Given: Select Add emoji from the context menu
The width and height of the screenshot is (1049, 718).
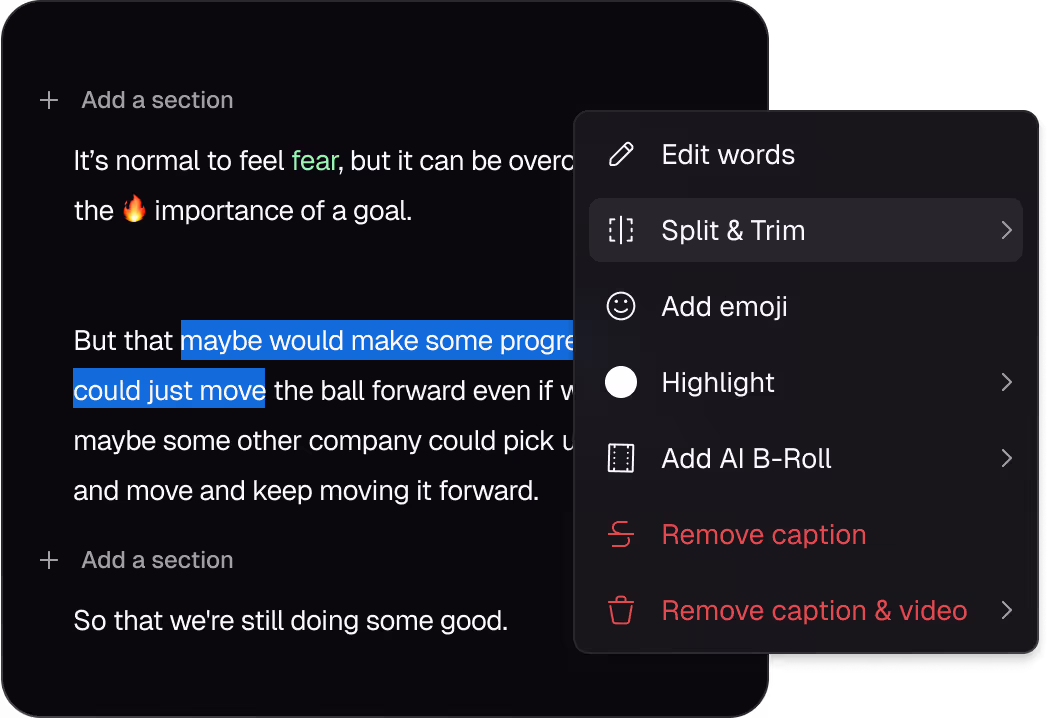Looking at the screenshot, I should click(x=723, y=306).
